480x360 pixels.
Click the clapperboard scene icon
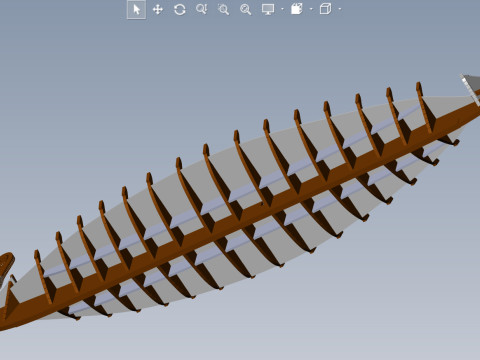(297, 9)
